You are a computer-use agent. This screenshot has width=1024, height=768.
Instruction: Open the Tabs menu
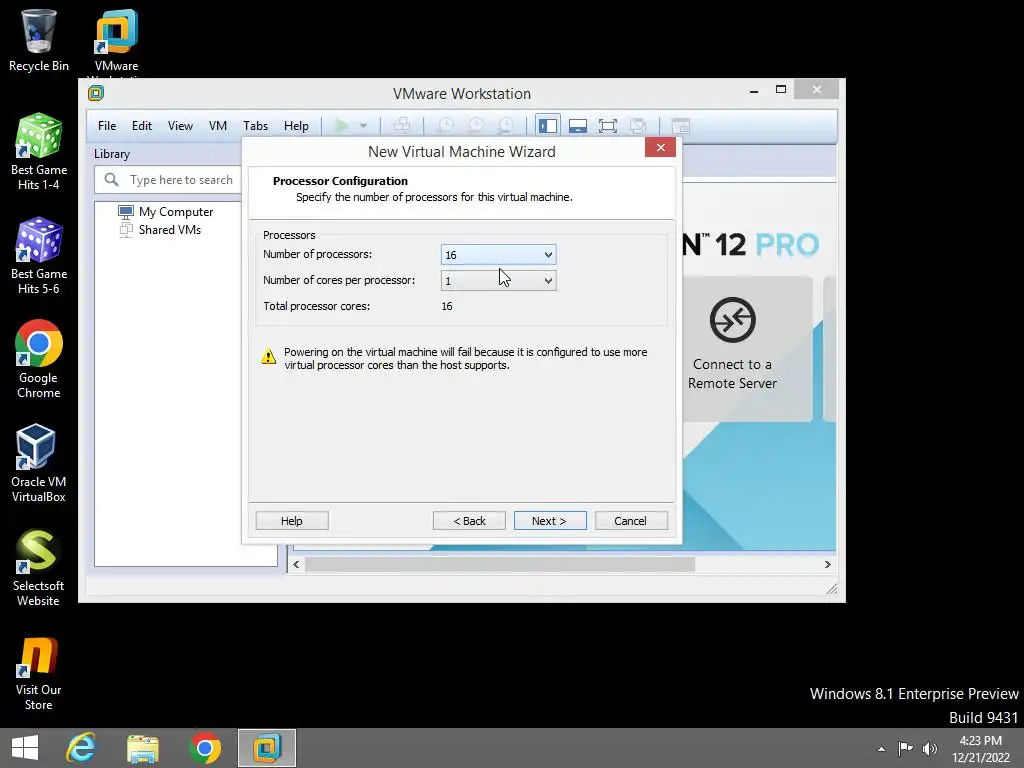[x=255, y=125]
